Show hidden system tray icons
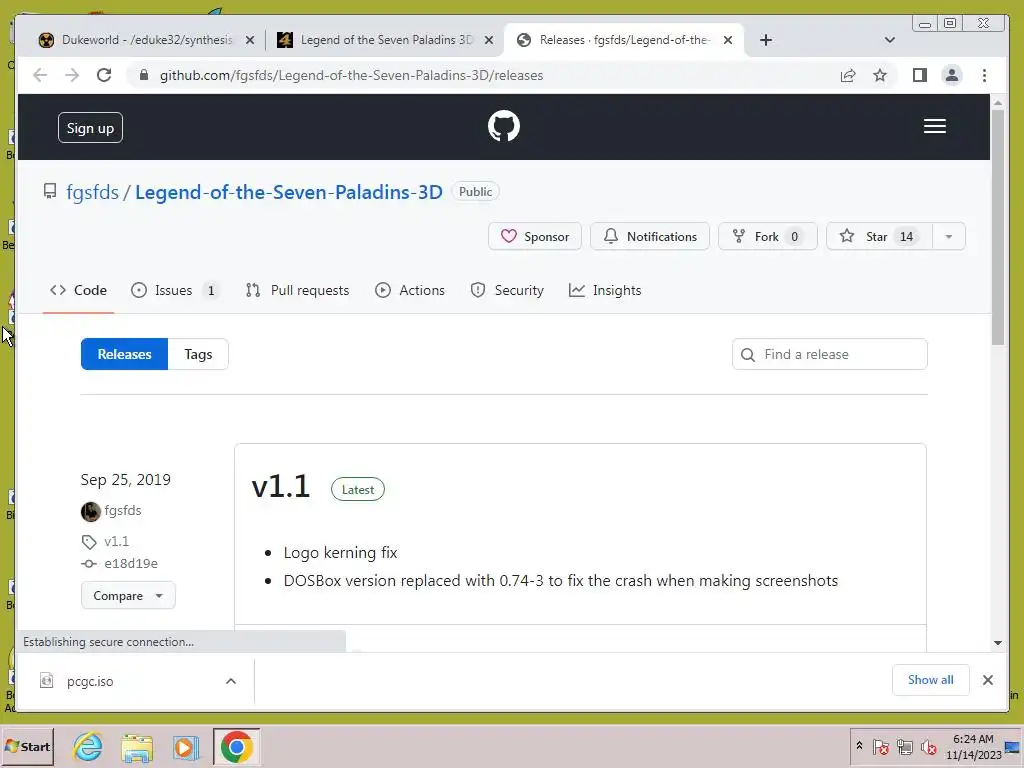 click(859, 746)
